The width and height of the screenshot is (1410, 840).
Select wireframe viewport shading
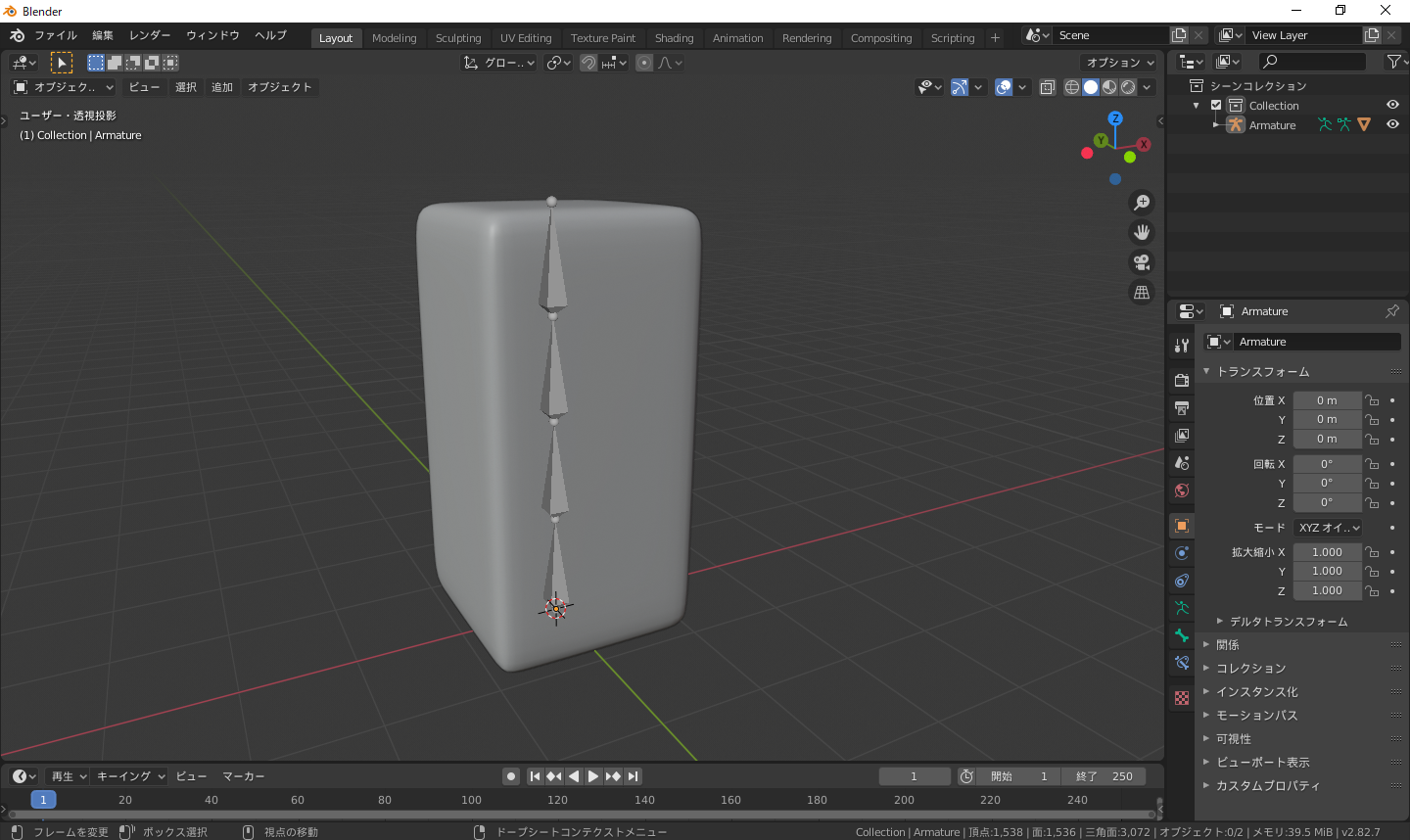(x=1072, y=87)
